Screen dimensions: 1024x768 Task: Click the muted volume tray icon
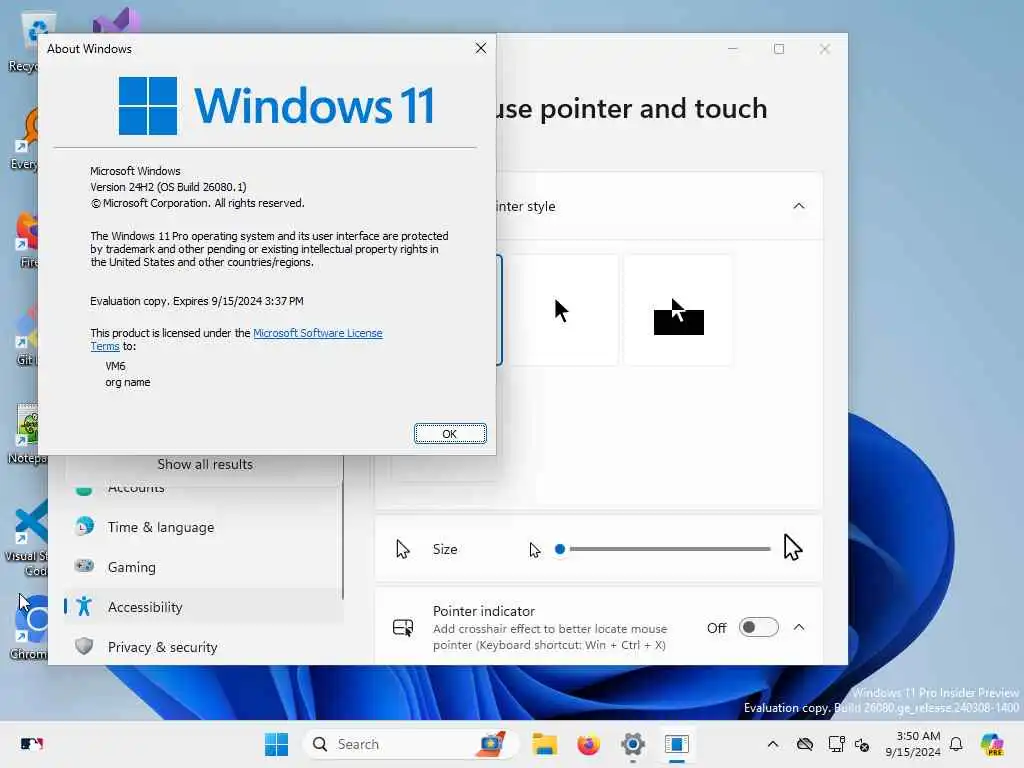pos(862,744)
